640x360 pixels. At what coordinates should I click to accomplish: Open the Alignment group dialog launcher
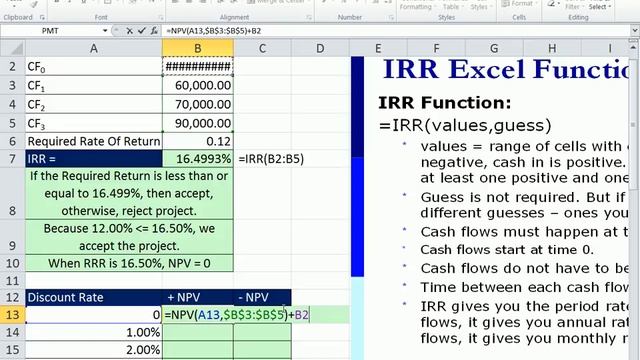pos(309,17)
